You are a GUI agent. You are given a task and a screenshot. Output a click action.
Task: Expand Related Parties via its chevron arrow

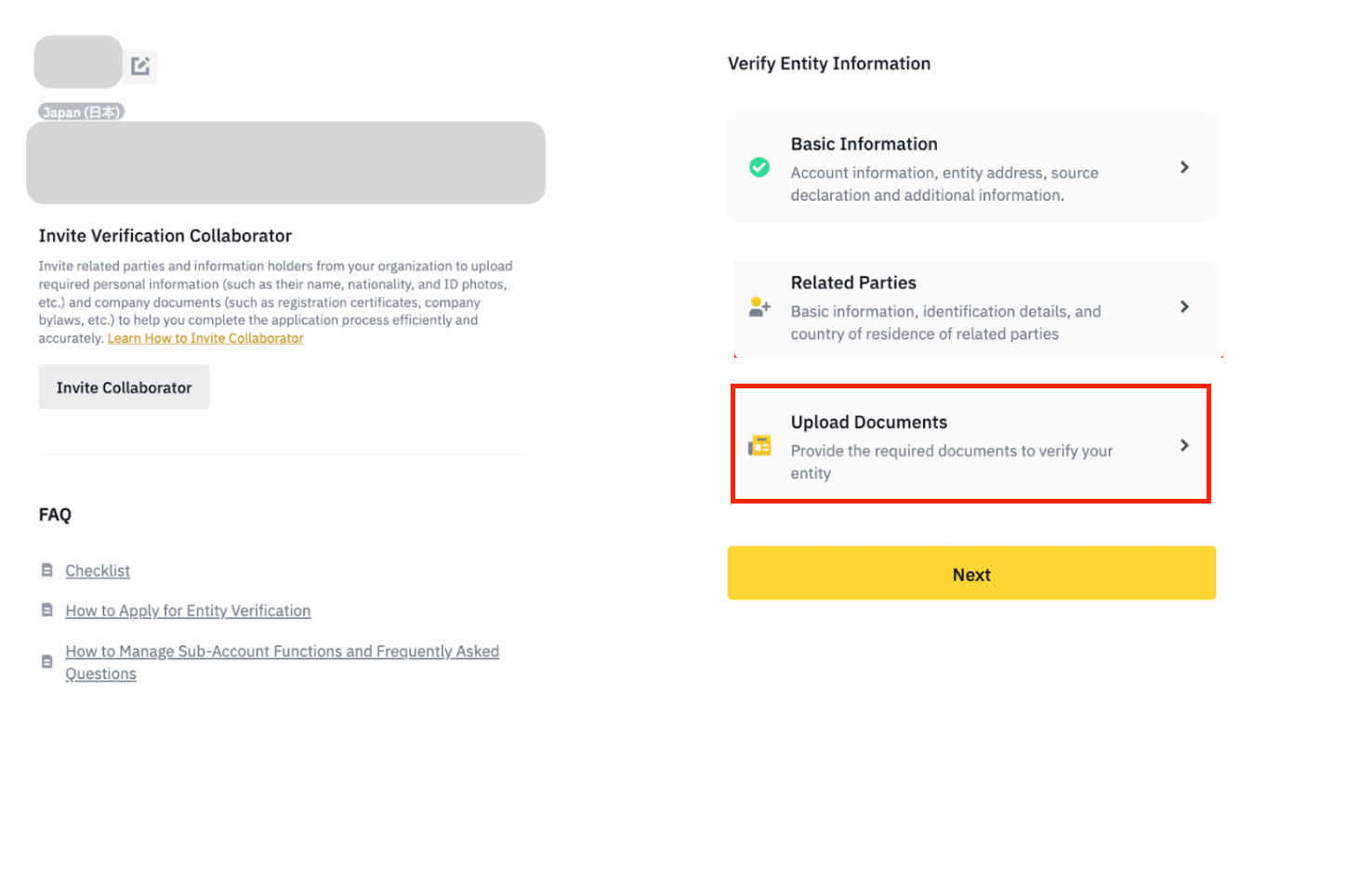(x=1184, y=307)
